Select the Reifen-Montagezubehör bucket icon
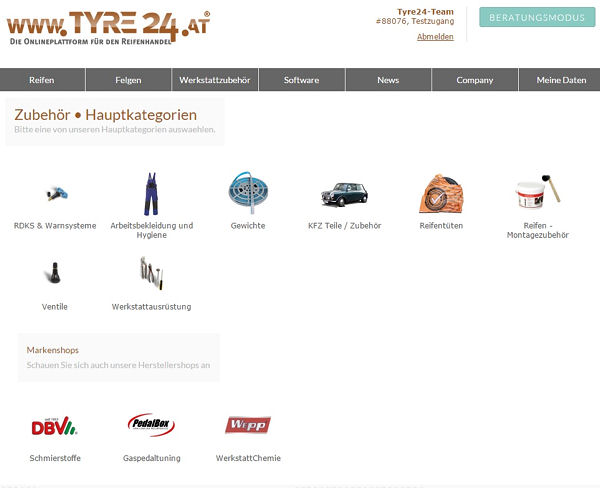Image resolution: width=600 pixels, height=488 pixels. 538,193
